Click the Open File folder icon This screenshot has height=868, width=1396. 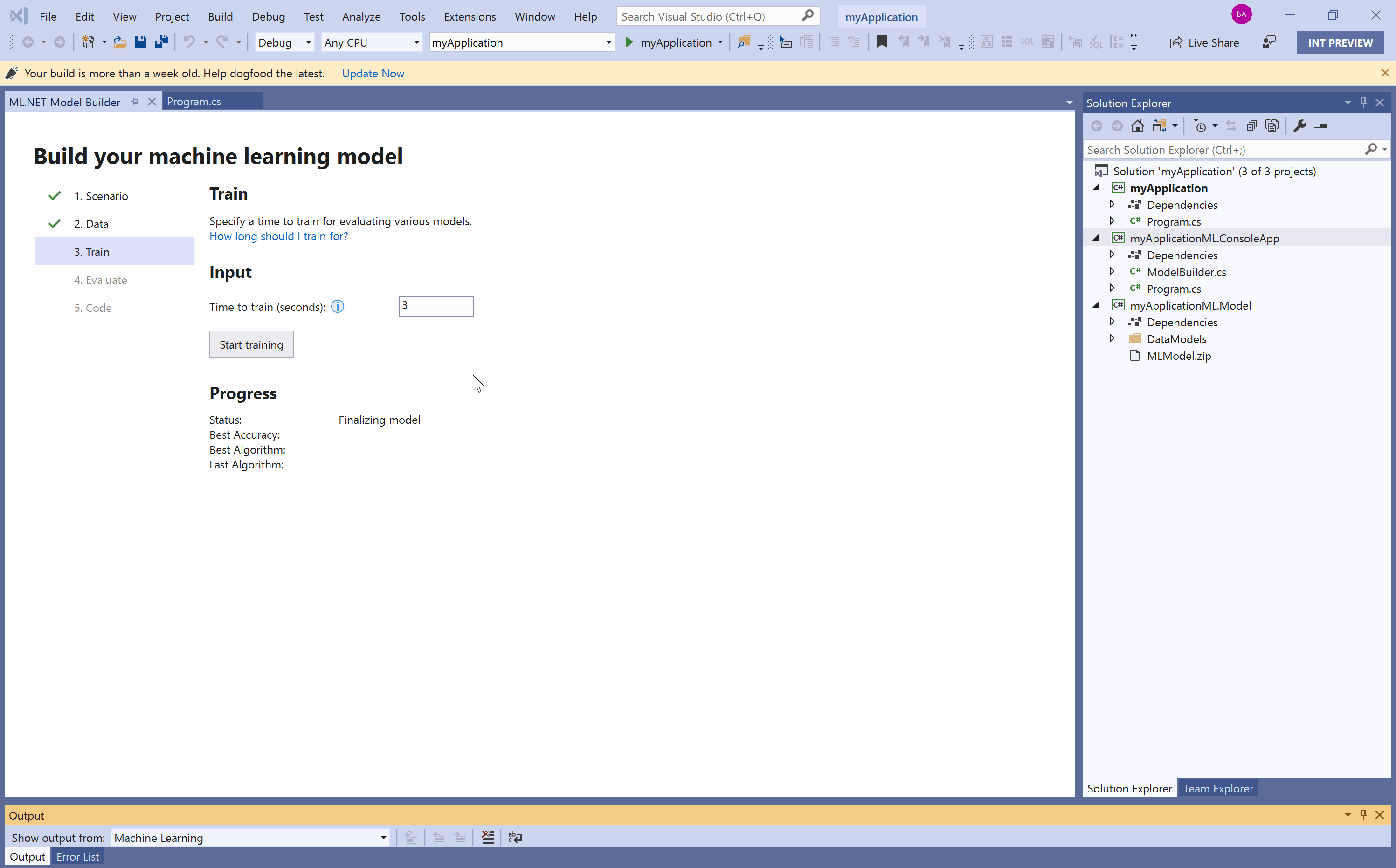119,42
